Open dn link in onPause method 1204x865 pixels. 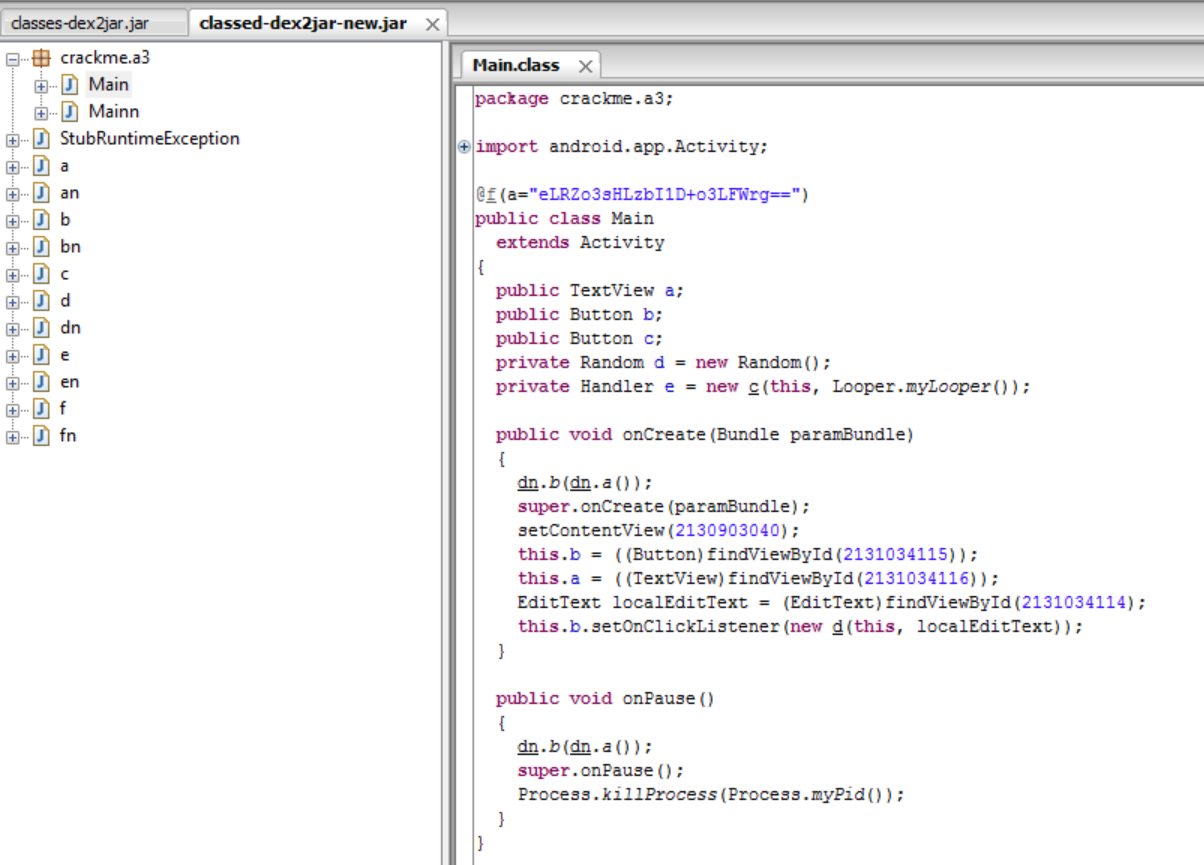point(527,747)
